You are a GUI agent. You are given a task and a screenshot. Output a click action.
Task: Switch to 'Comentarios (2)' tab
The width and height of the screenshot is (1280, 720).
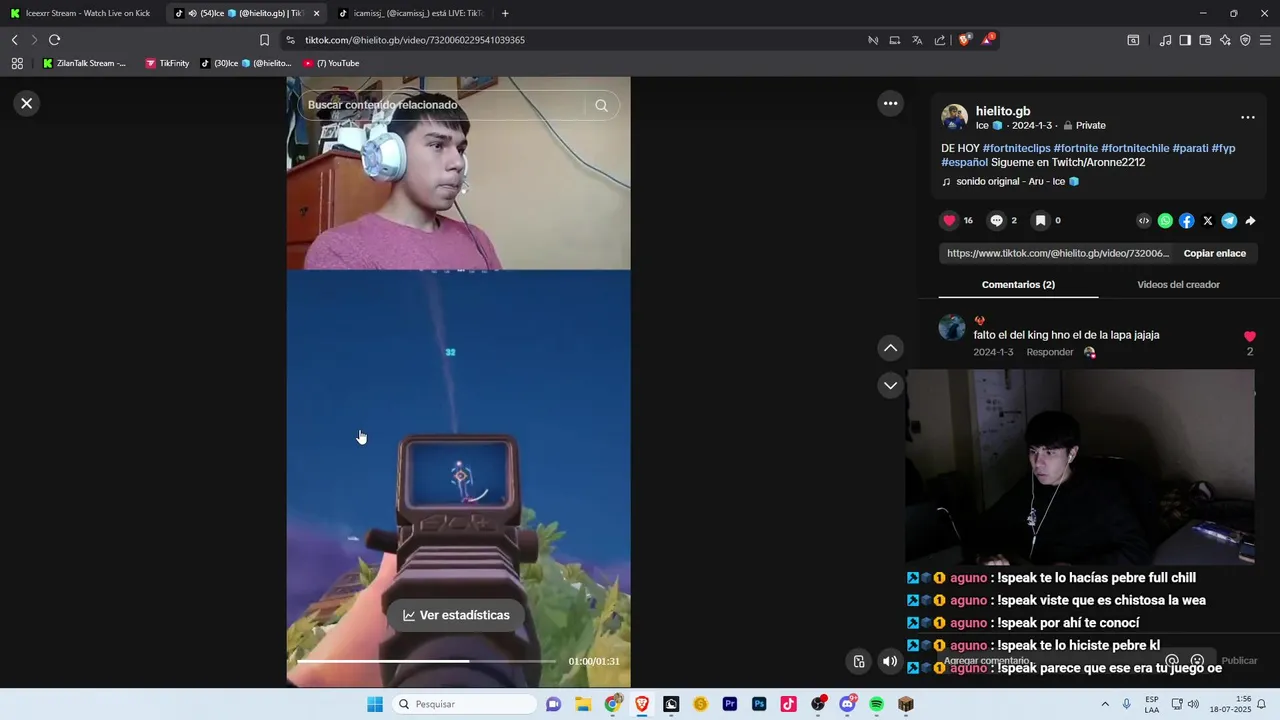[x=1018, y=284]
